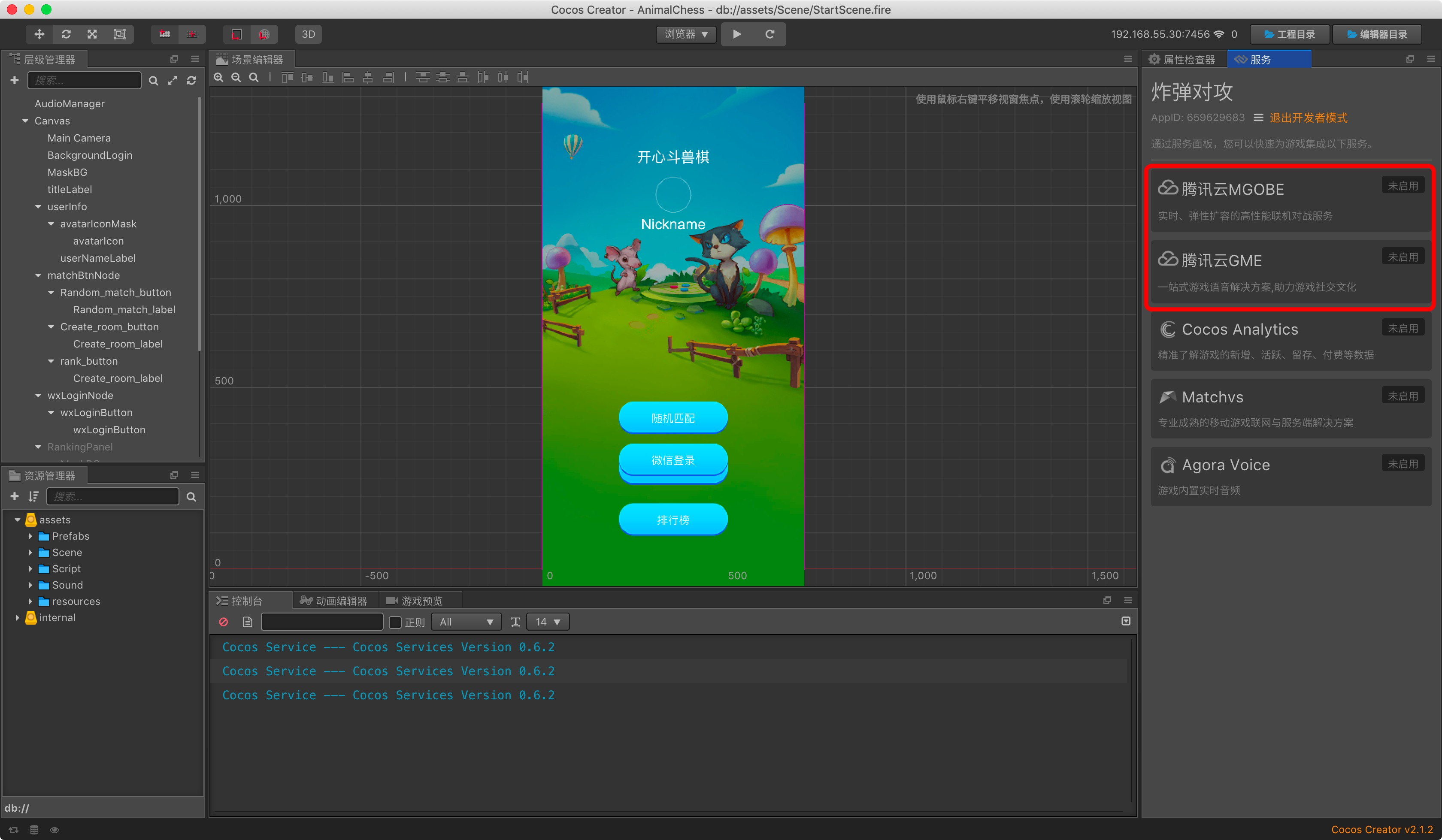The width and height of the screenshot is (1442, 840).
Task: Reset scene editor zoom
Action: click(x=254, y=77)
